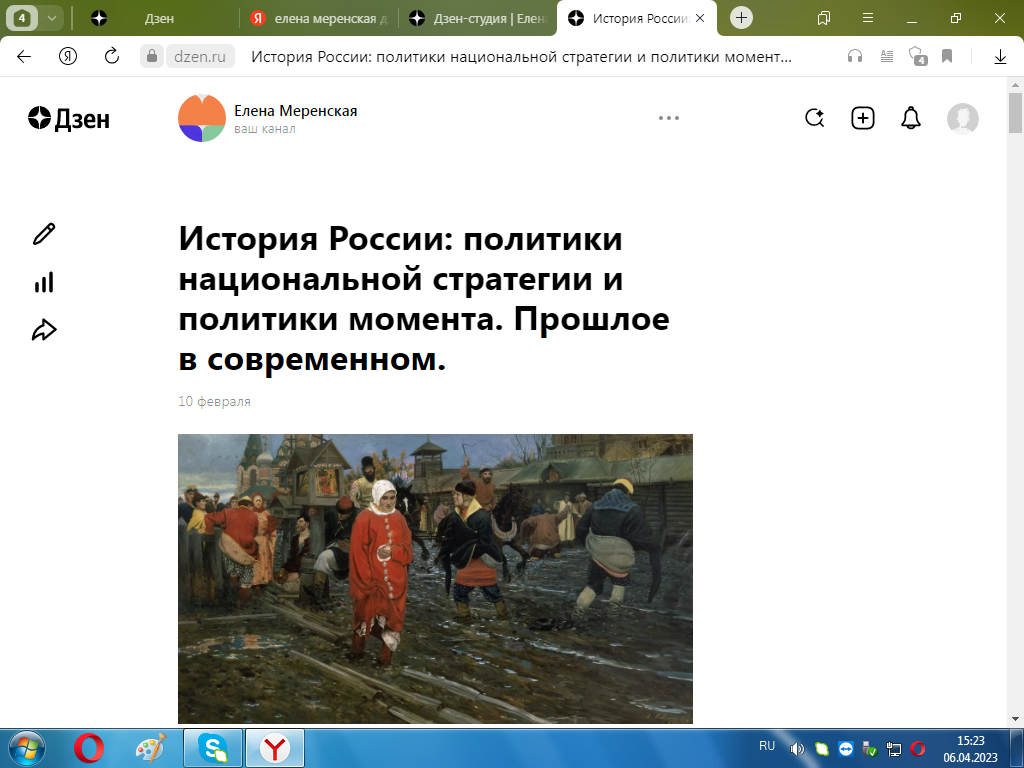Open Opera from taskbar
Image resolution: width=1024 pixels, height=768 pixels.
(88, 748)
